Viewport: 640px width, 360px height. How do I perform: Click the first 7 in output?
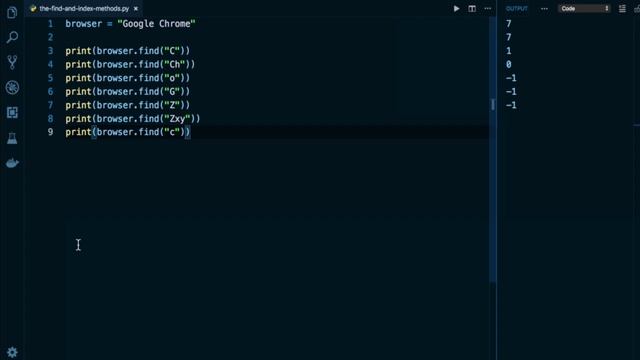pos(509,24)
